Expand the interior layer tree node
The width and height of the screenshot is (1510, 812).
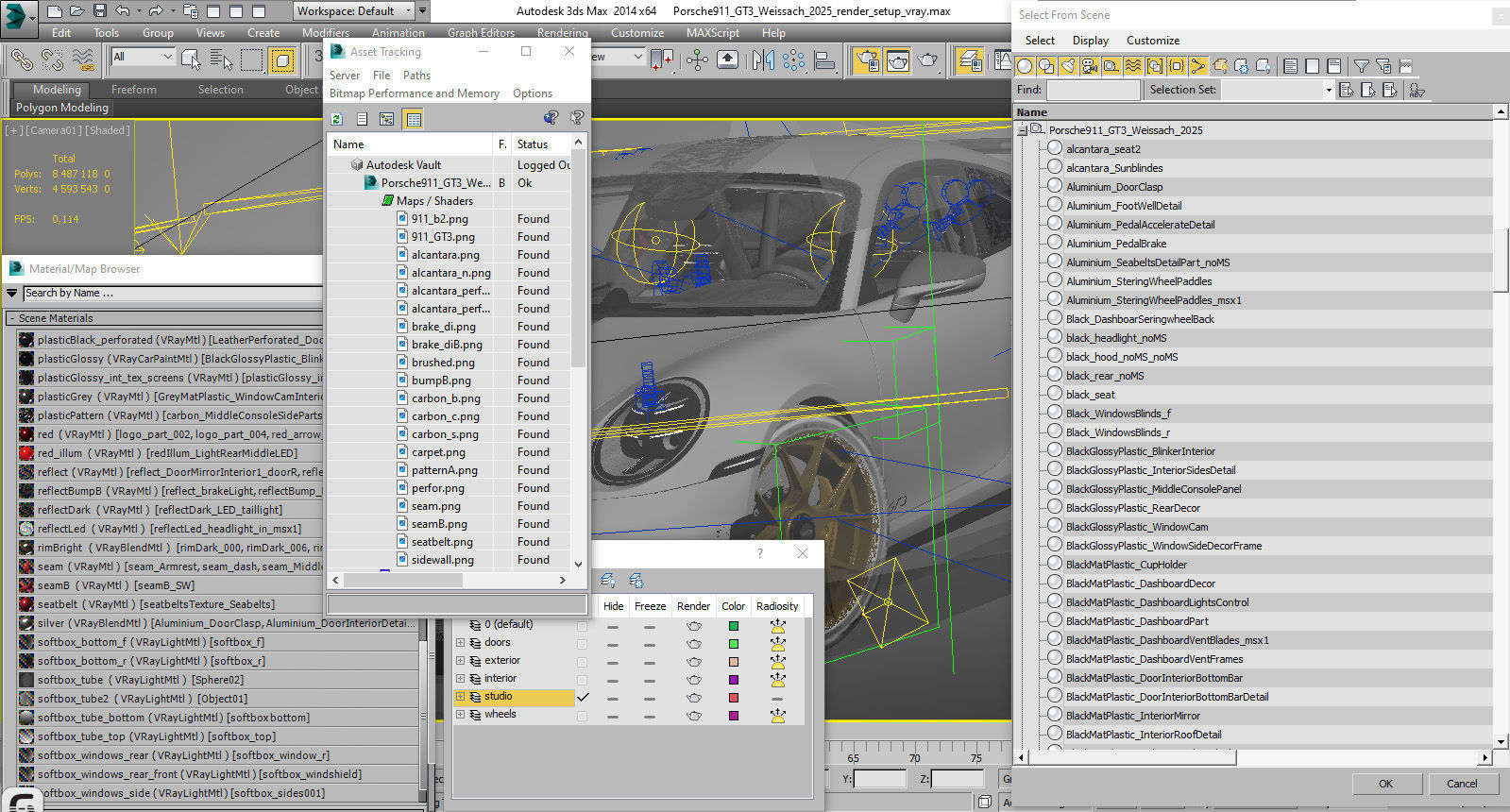461,679
